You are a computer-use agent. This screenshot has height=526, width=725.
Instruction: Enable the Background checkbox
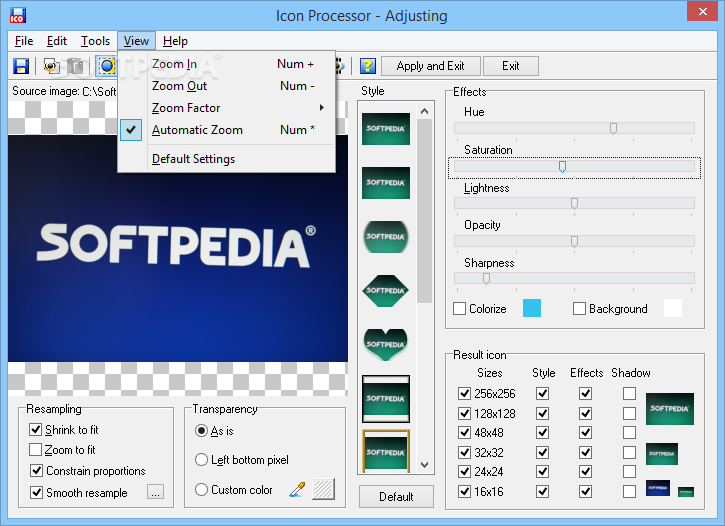pyautogui.click(x=579, y=308)
